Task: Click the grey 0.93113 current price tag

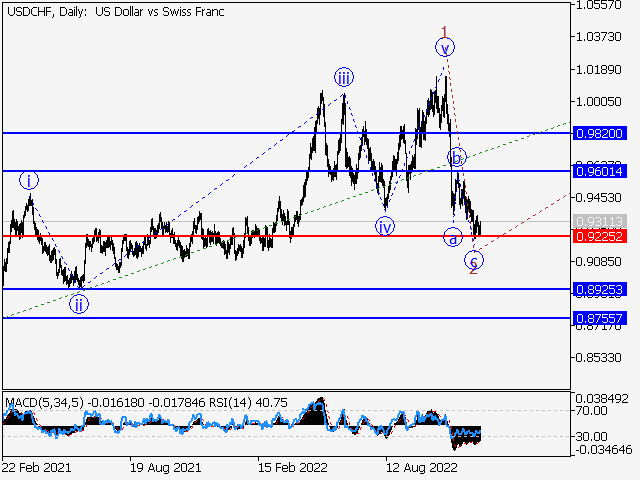Action: pos(600,222)
